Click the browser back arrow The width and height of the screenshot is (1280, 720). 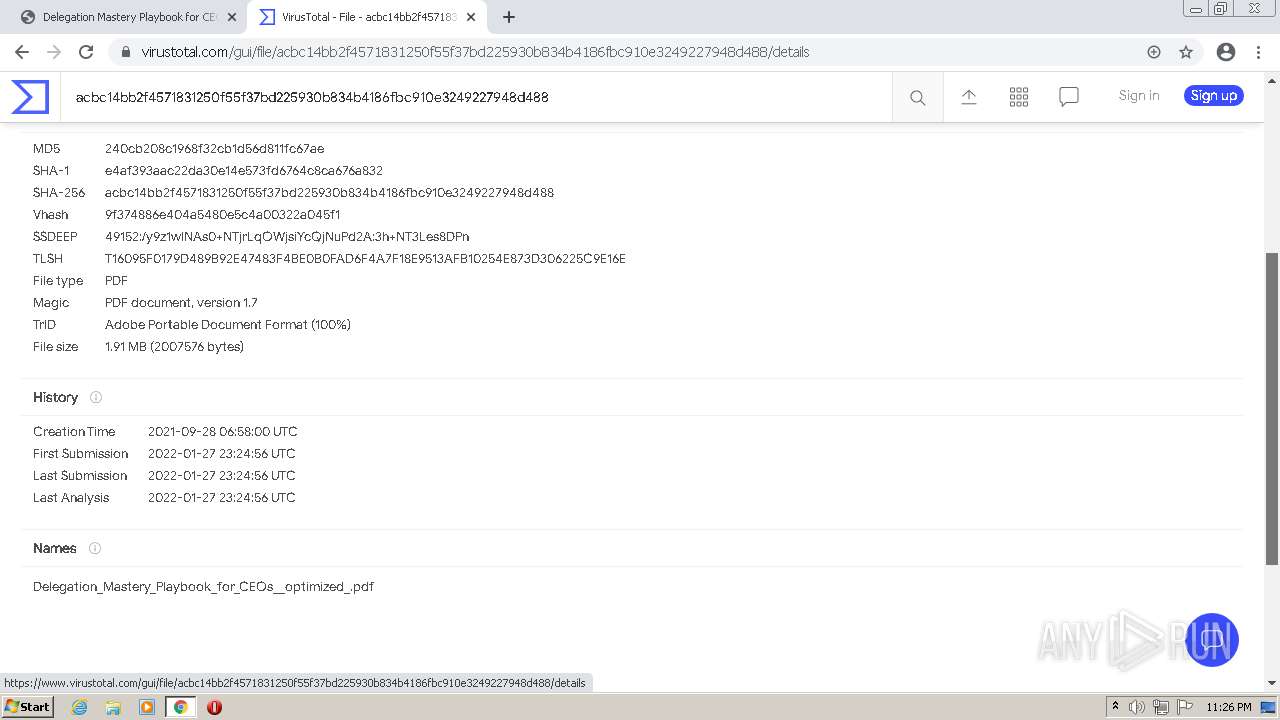(x=22, y=52)
